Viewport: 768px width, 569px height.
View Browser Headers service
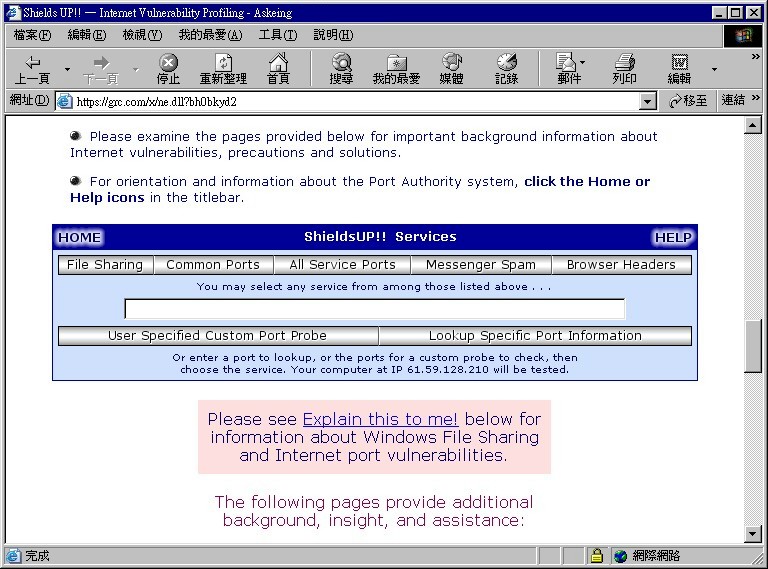(x=622, y=265)
